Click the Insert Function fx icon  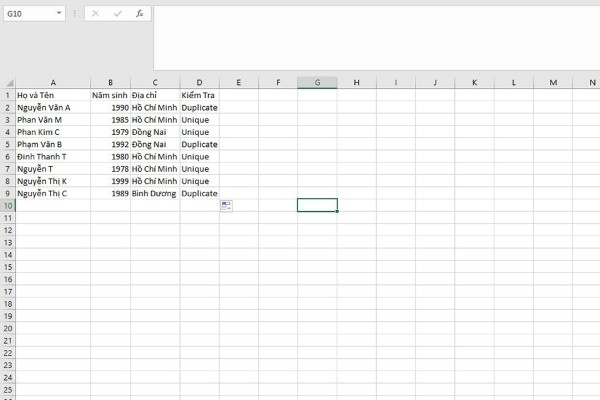(x=139, y=14)
